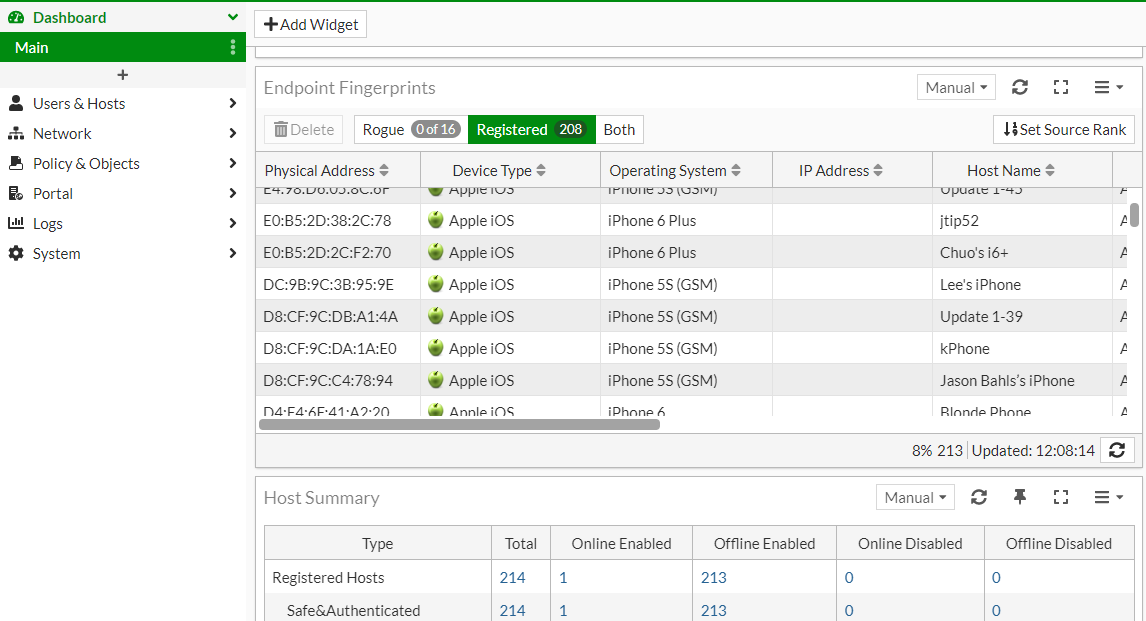Open Endpoint Fingerprints hamburger menu
The image size is (1146, 621).
[1108, 88]
